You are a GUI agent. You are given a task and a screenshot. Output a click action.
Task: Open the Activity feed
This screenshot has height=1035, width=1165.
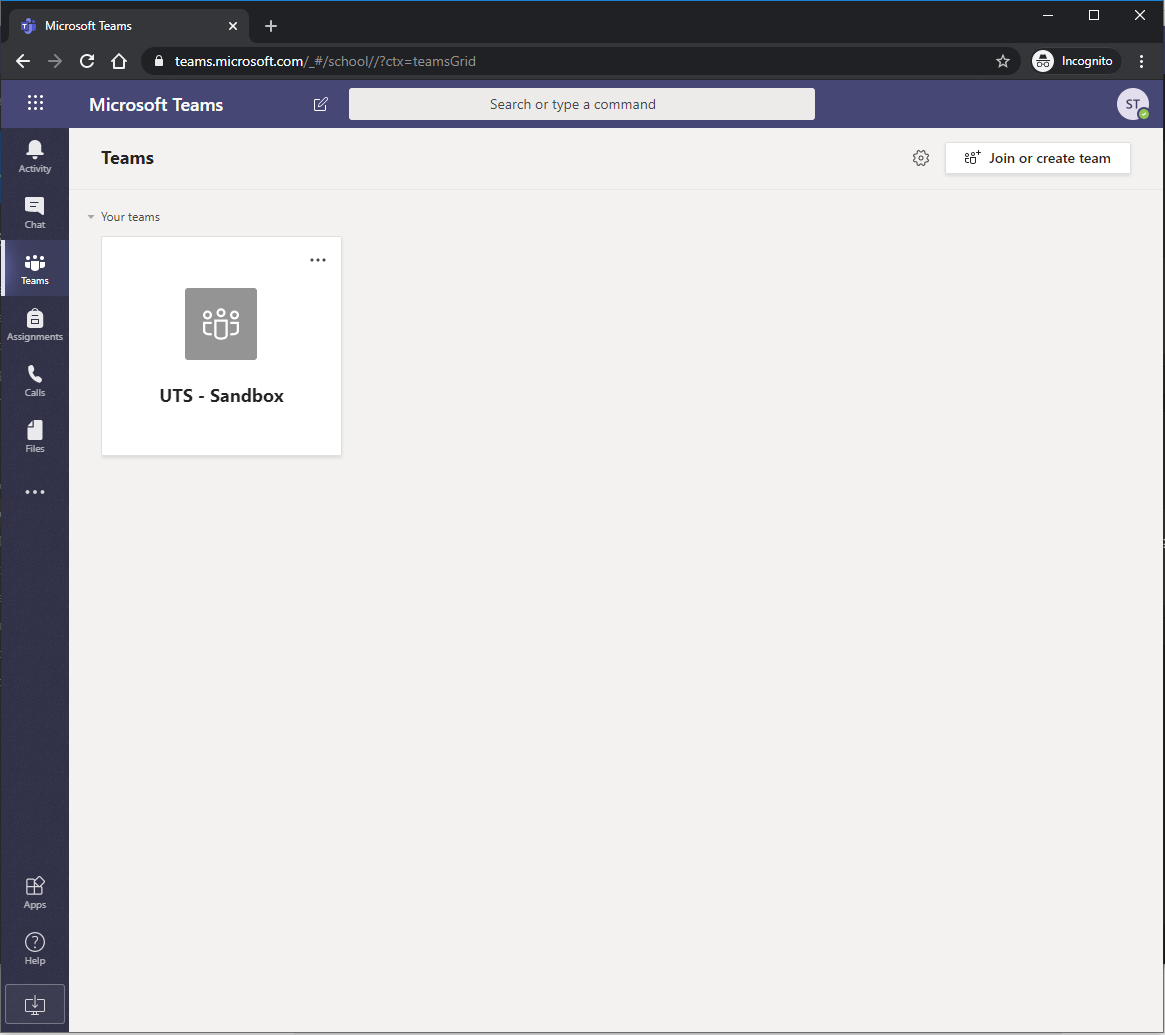point(35,157)
